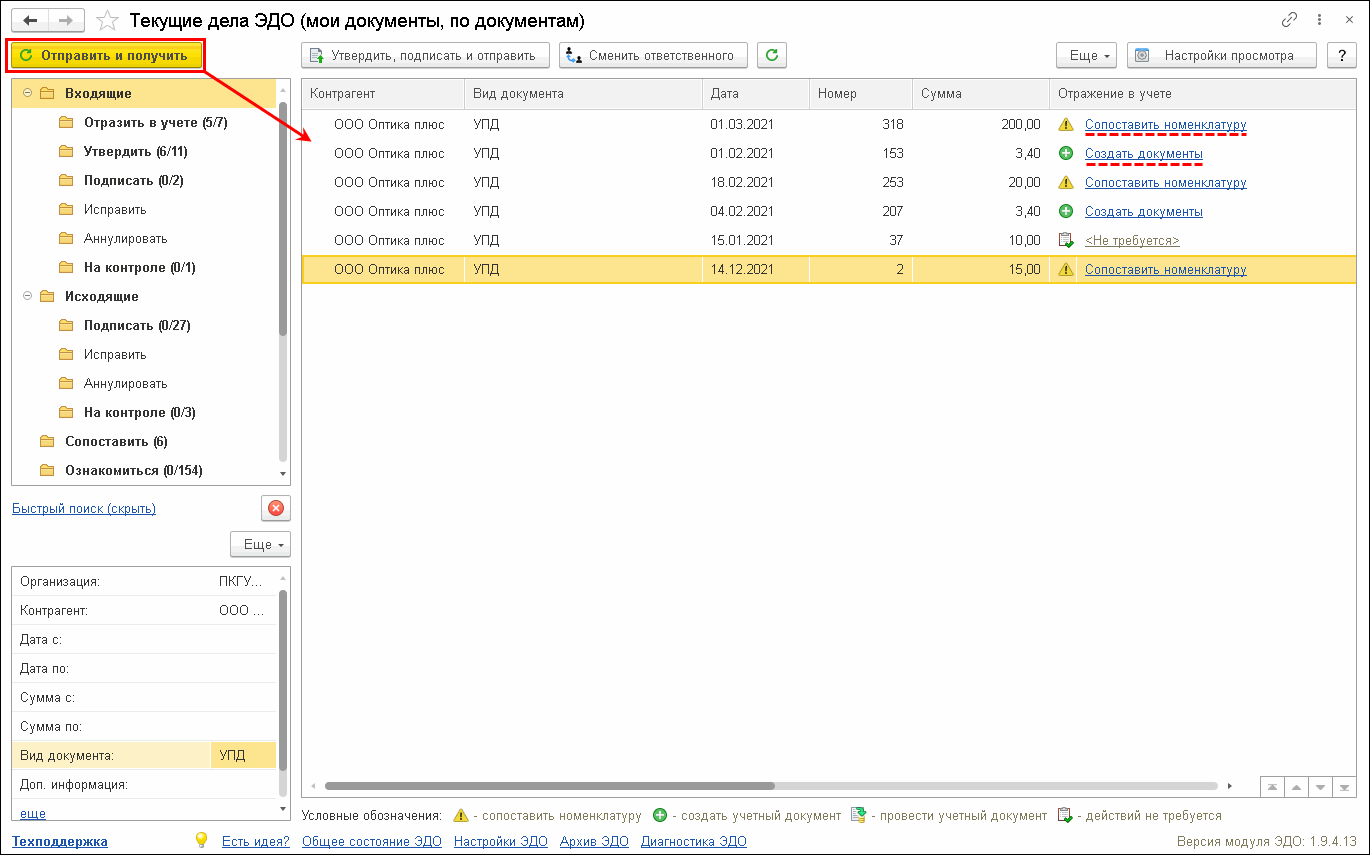This screenshot has height=855, width=1370.
Task: Collapse the Исходящие tree node
Action: (27, 297)
